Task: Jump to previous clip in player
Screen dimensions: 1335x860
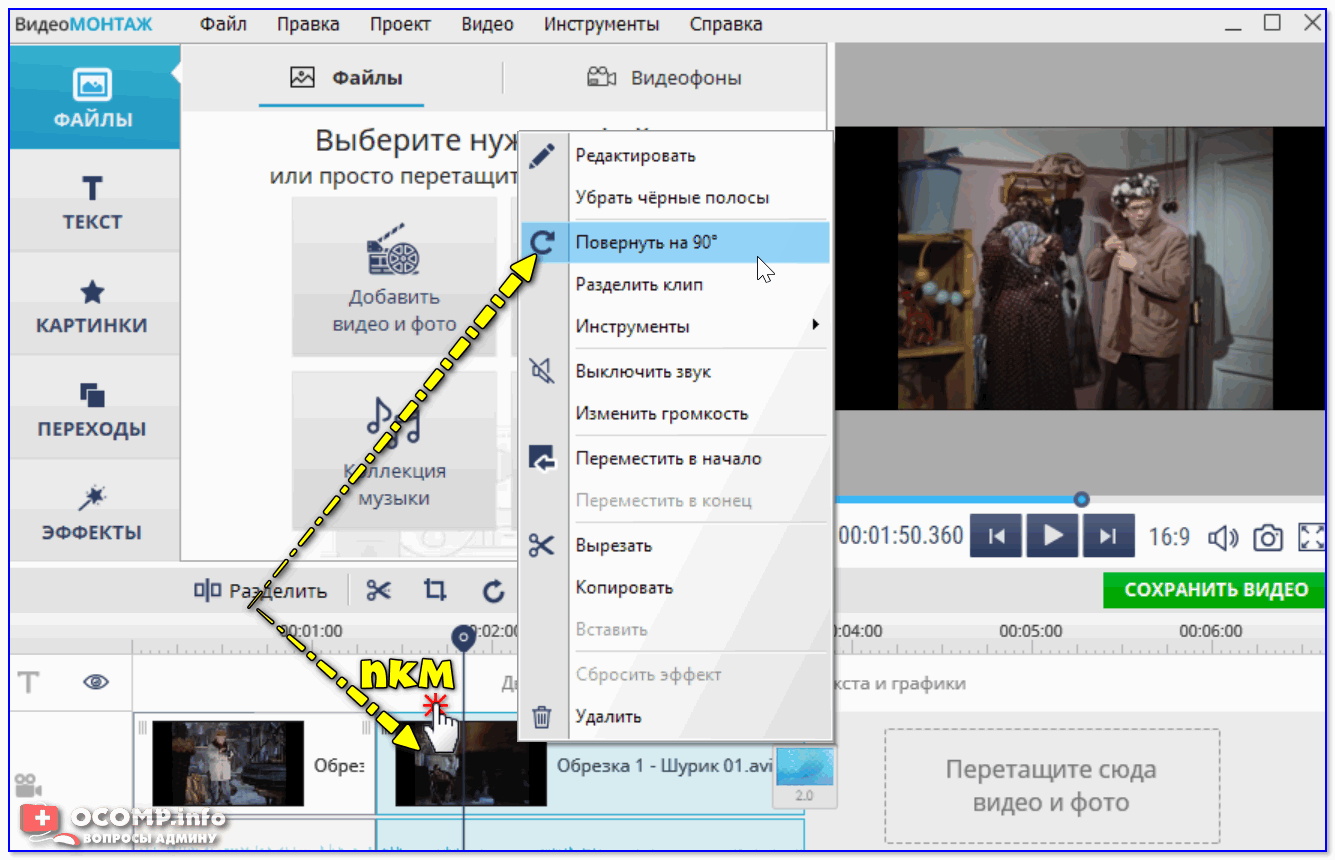Action: pos(997,536)
